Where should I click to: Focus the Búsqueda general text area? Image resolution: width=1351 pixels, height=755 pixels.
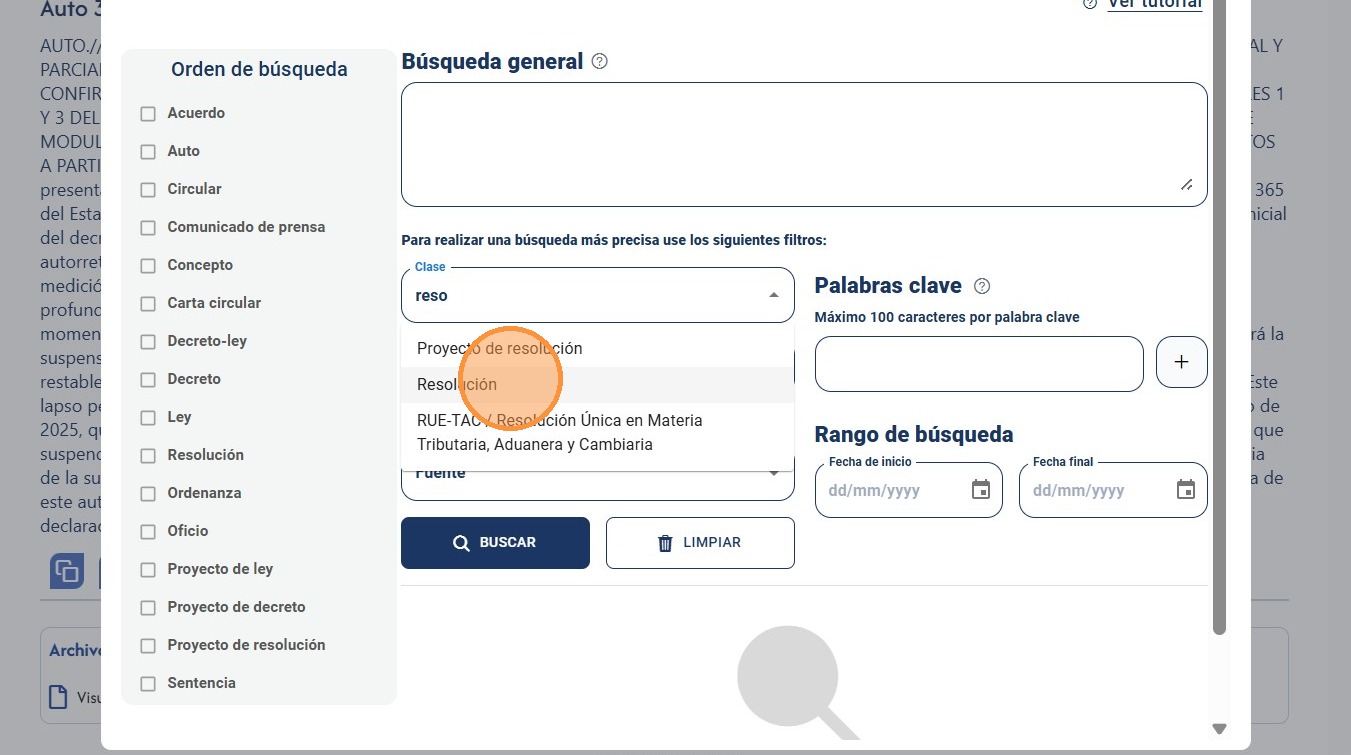click(x=804, y=145)
